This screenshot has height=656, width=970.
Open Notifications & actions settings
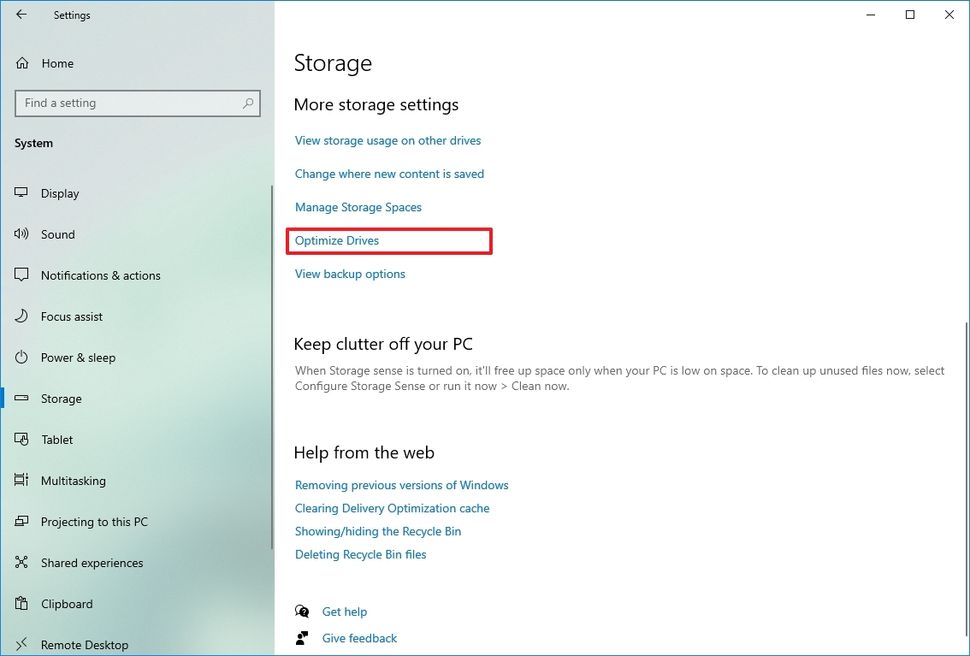click(101, 275)
